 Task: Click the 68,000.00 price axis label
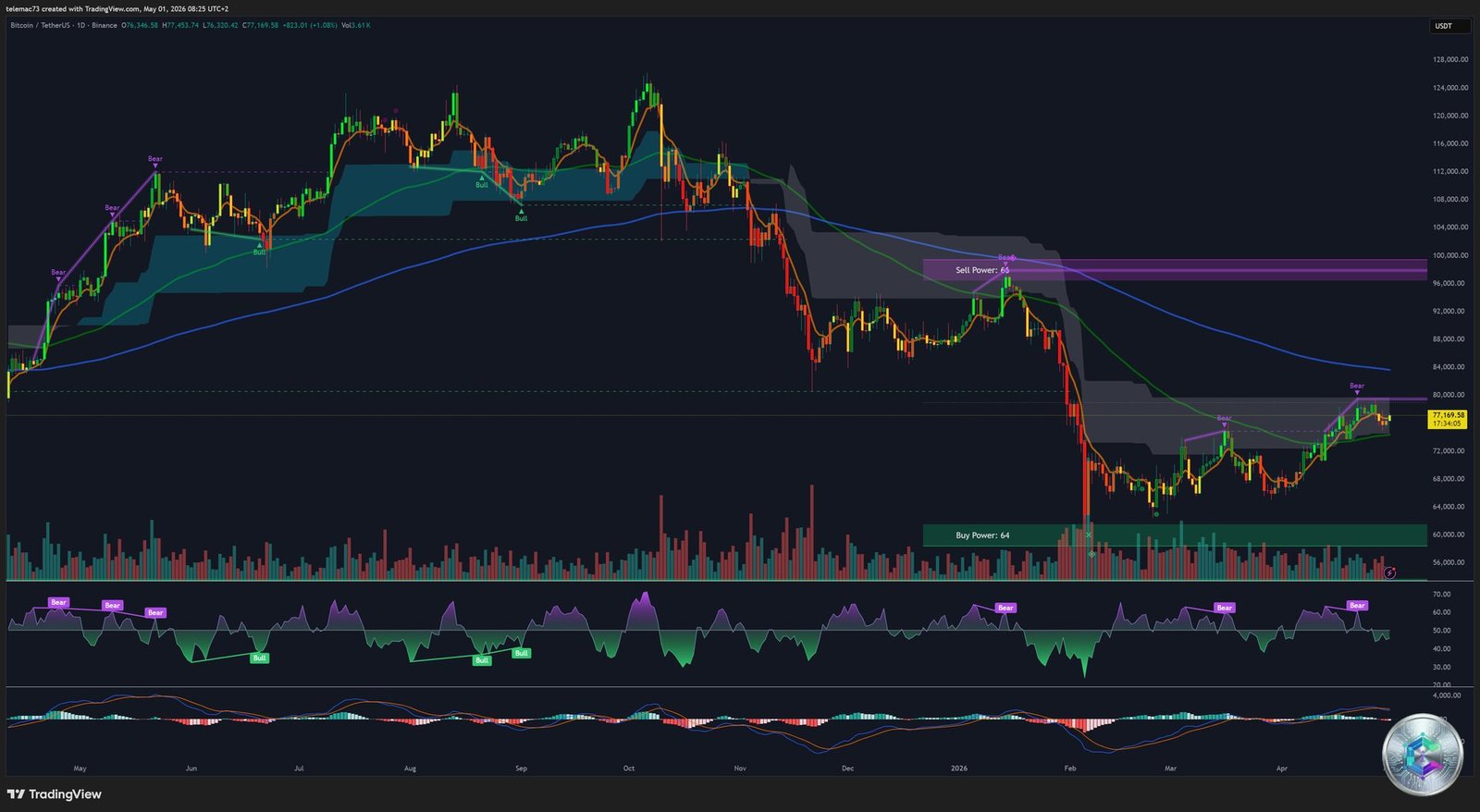click(1450, 479)
